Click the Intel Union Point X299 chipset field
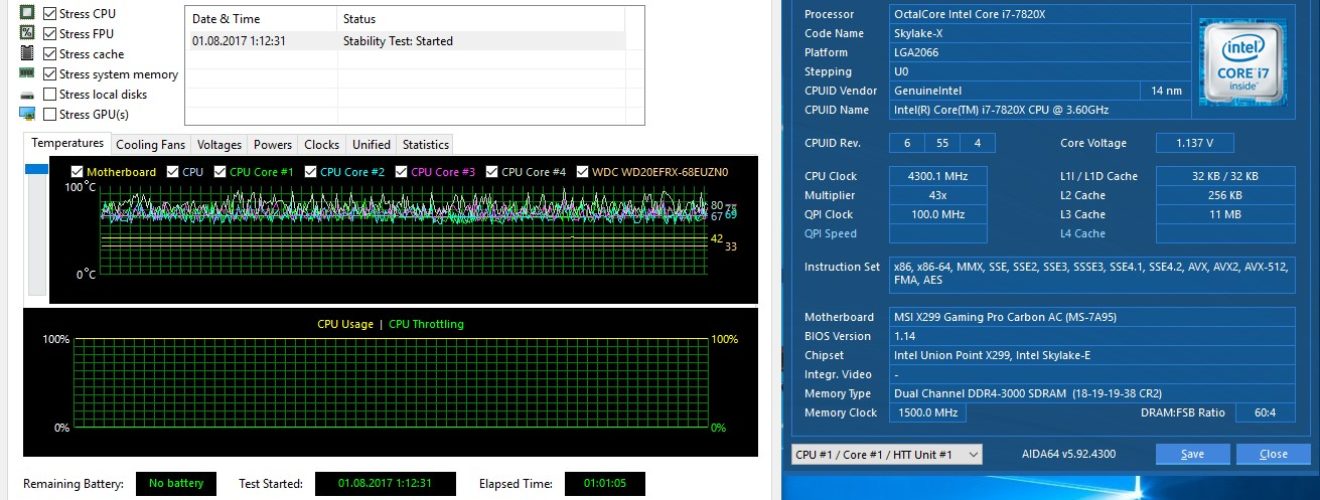Image resolution: width=1320 pixels, height=500 pixels. 1092,355
